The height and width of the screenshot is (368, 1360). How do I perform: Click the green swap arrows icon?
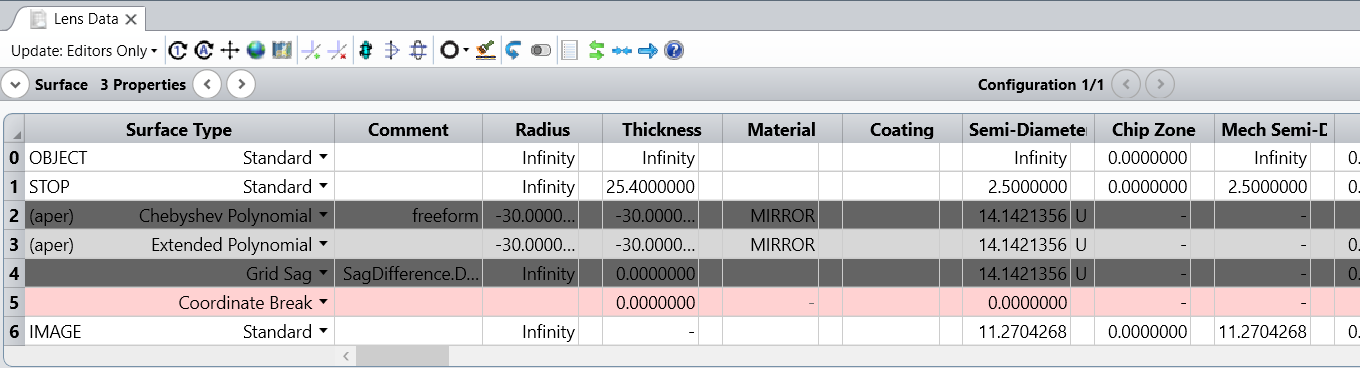(x=597, y=50)
